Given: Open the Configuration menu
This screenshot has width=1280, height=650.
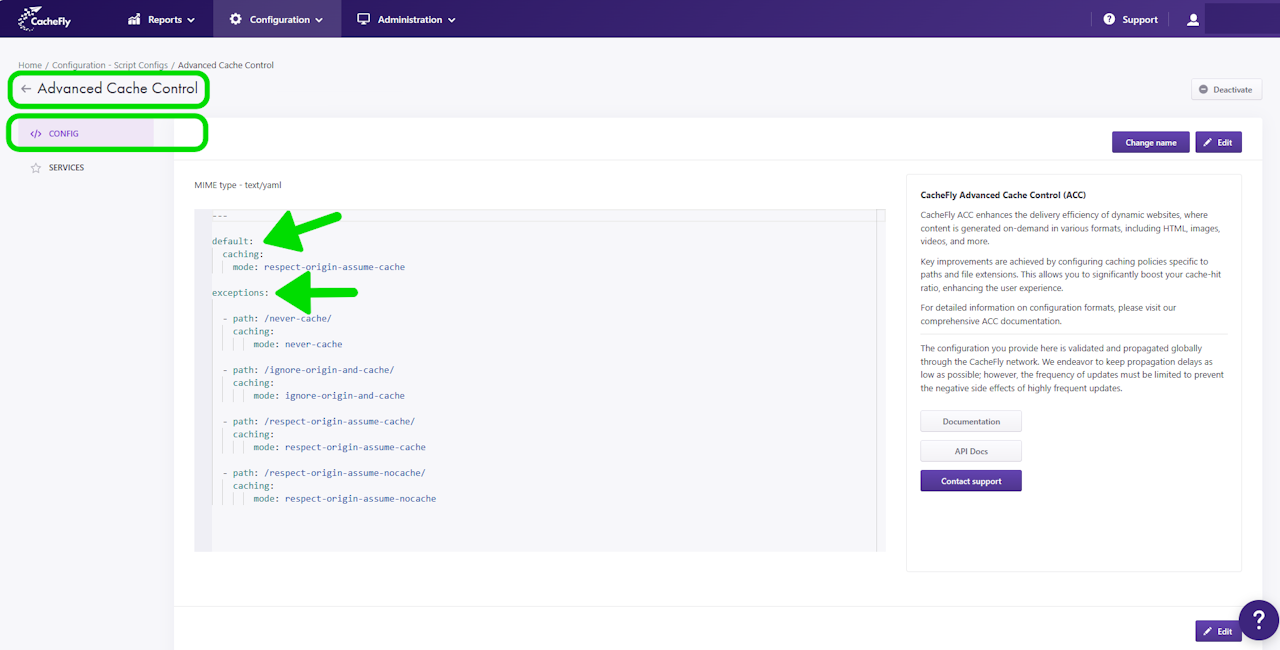Looking at the screenshot, I should [276, 19].
